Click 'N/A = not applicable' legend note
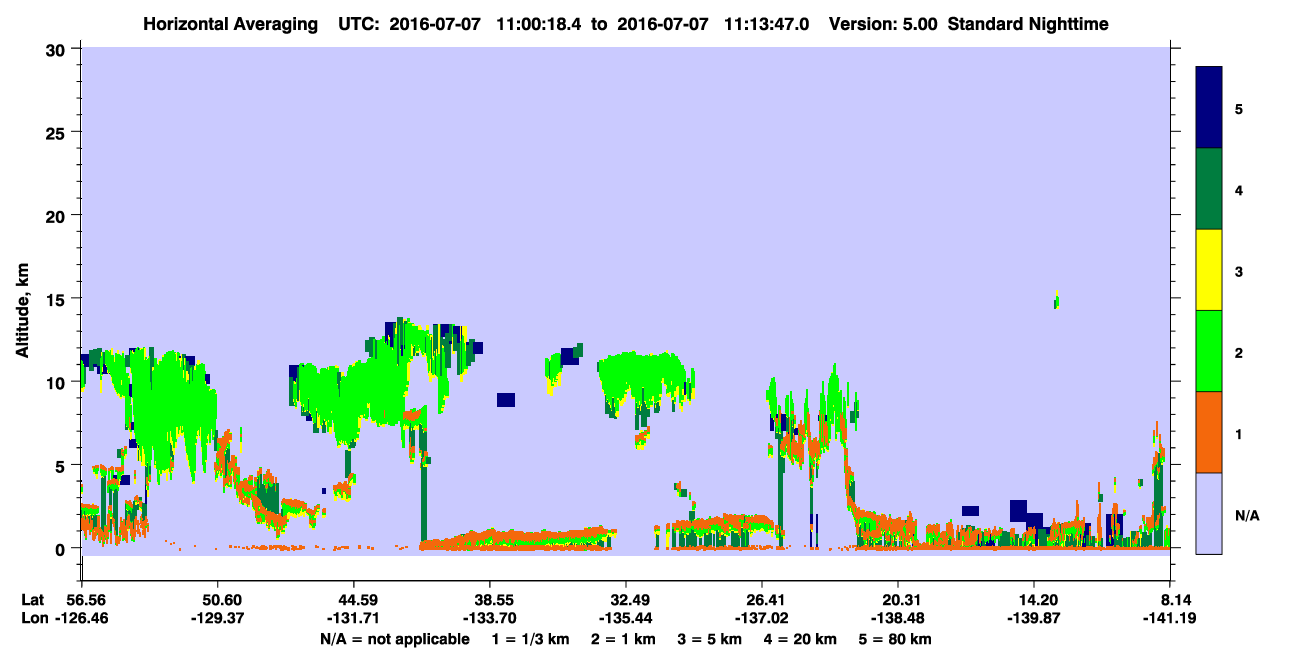This screenshot has width=1300, height=667. click(395, 639)
